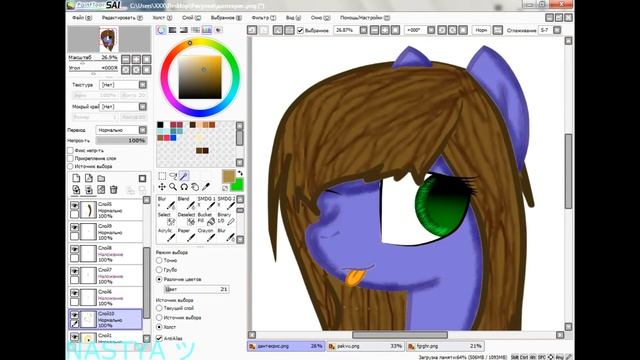Select the zoom magnifier tool
This screenshot has height=360, width=640.
pyautogui.click(x=173, y=187)
